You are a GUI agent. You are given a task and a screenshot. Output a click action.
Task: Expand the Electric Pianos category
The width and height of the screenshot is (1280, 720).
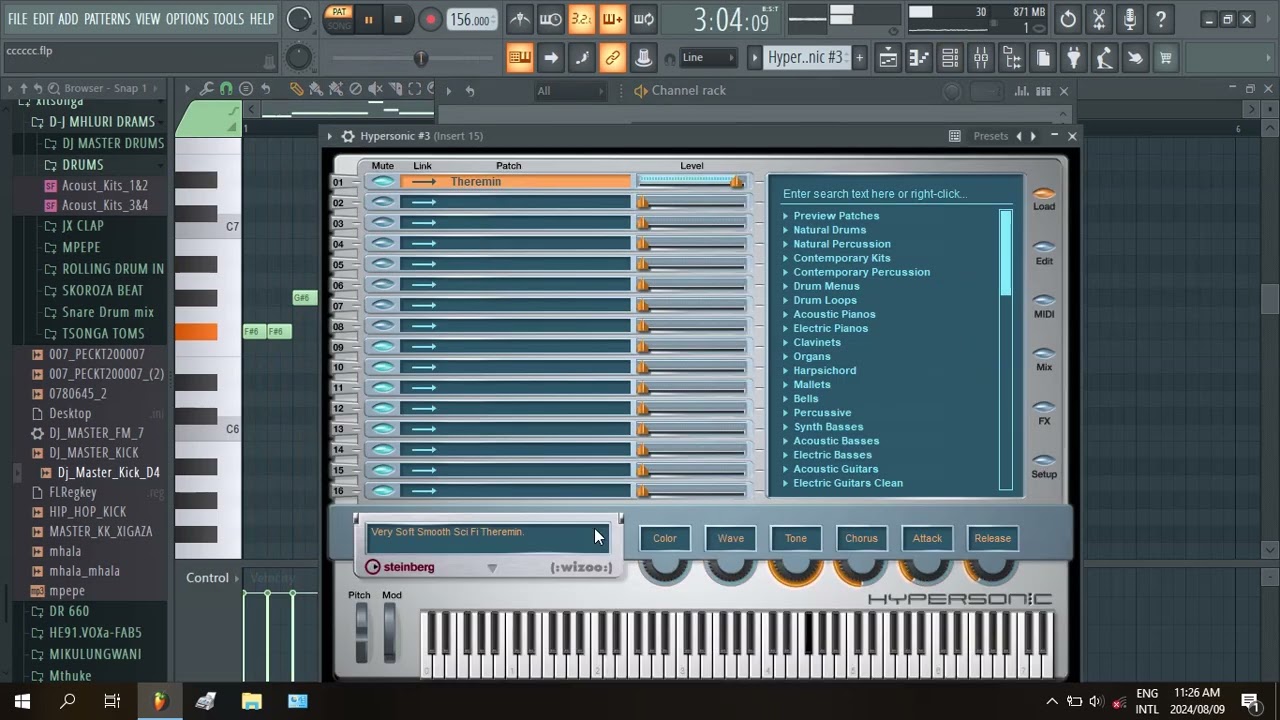click(786, 328)
